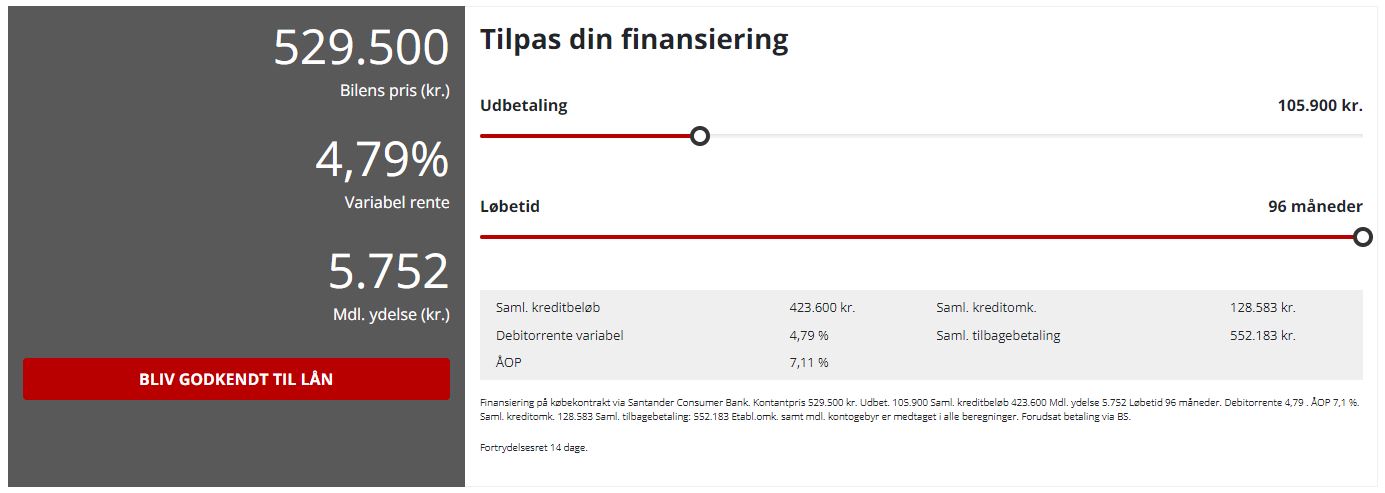
Task: Click the Fortrydelsesret 14 dage text
Action: coord(534,447)
